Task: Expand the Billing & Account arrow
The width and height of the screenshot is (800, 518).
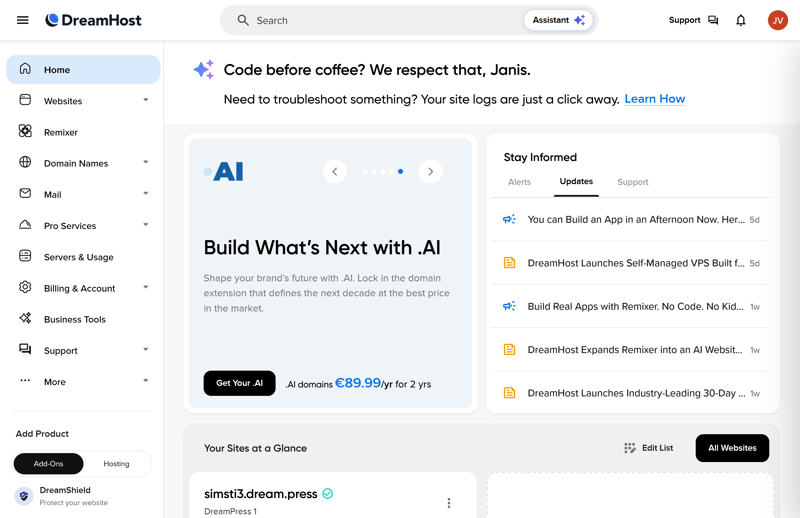Action: point(146,287)
